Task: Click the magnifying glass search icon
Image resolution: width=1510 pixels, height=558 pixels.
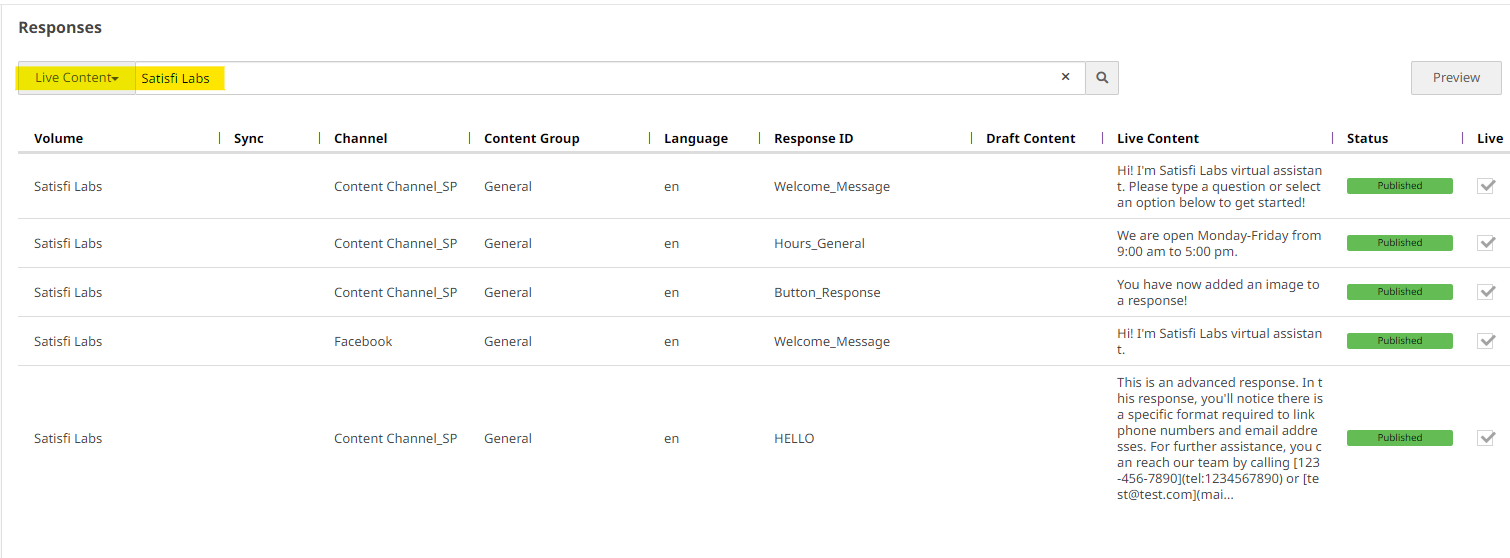Action: [1101, 78]
